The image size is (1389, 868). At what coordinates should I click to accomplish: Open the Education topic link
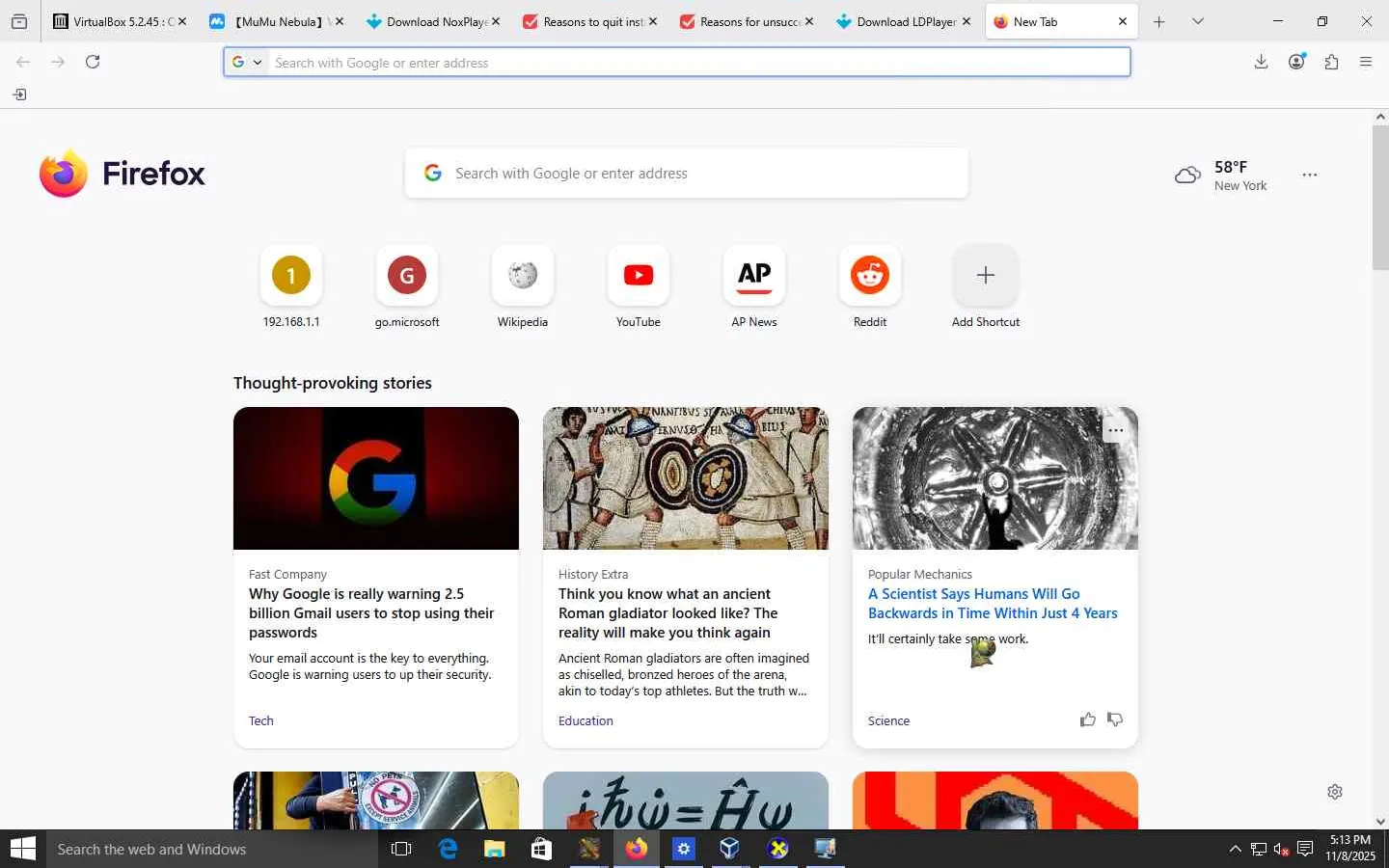coord(586,720)
